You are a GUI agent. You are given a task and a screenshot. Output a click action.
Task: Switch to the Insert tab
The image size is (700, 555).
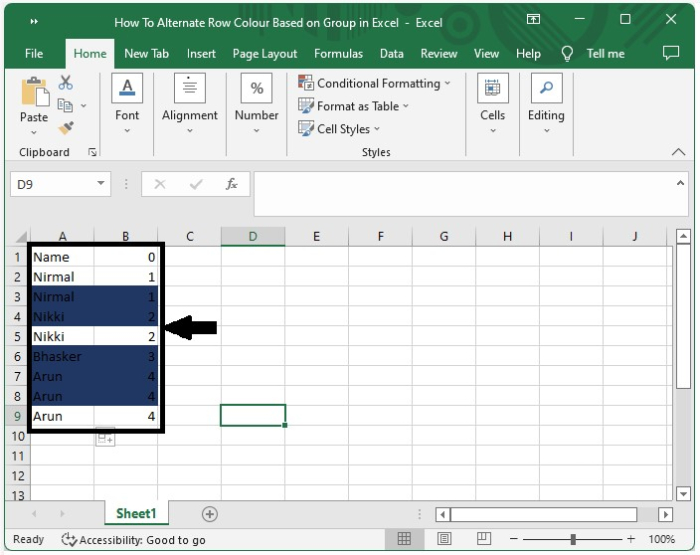click(201, 54)
